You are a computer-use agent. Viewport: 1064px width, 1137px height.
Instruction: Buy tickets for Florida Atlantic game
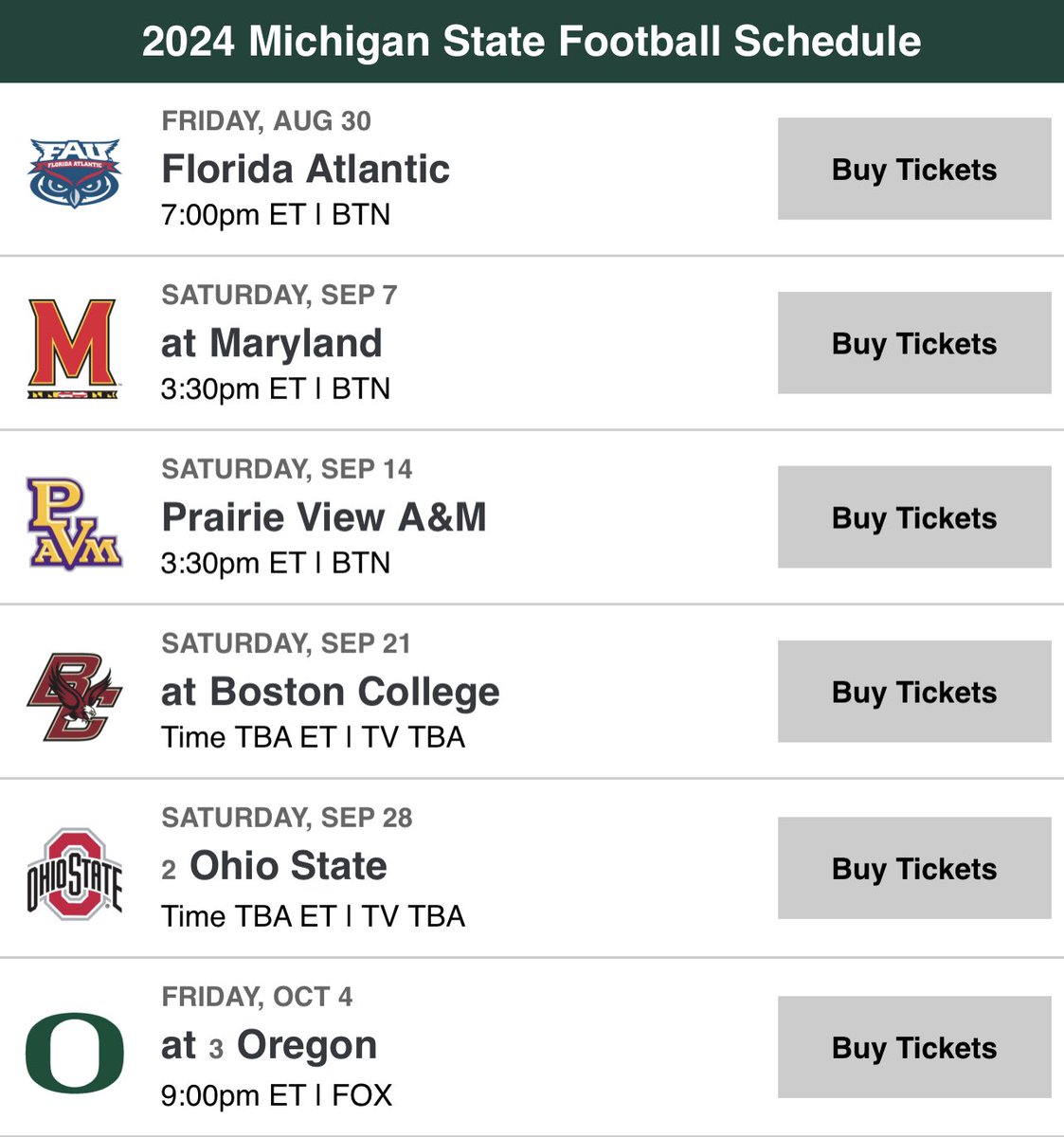tap(913, 170)
